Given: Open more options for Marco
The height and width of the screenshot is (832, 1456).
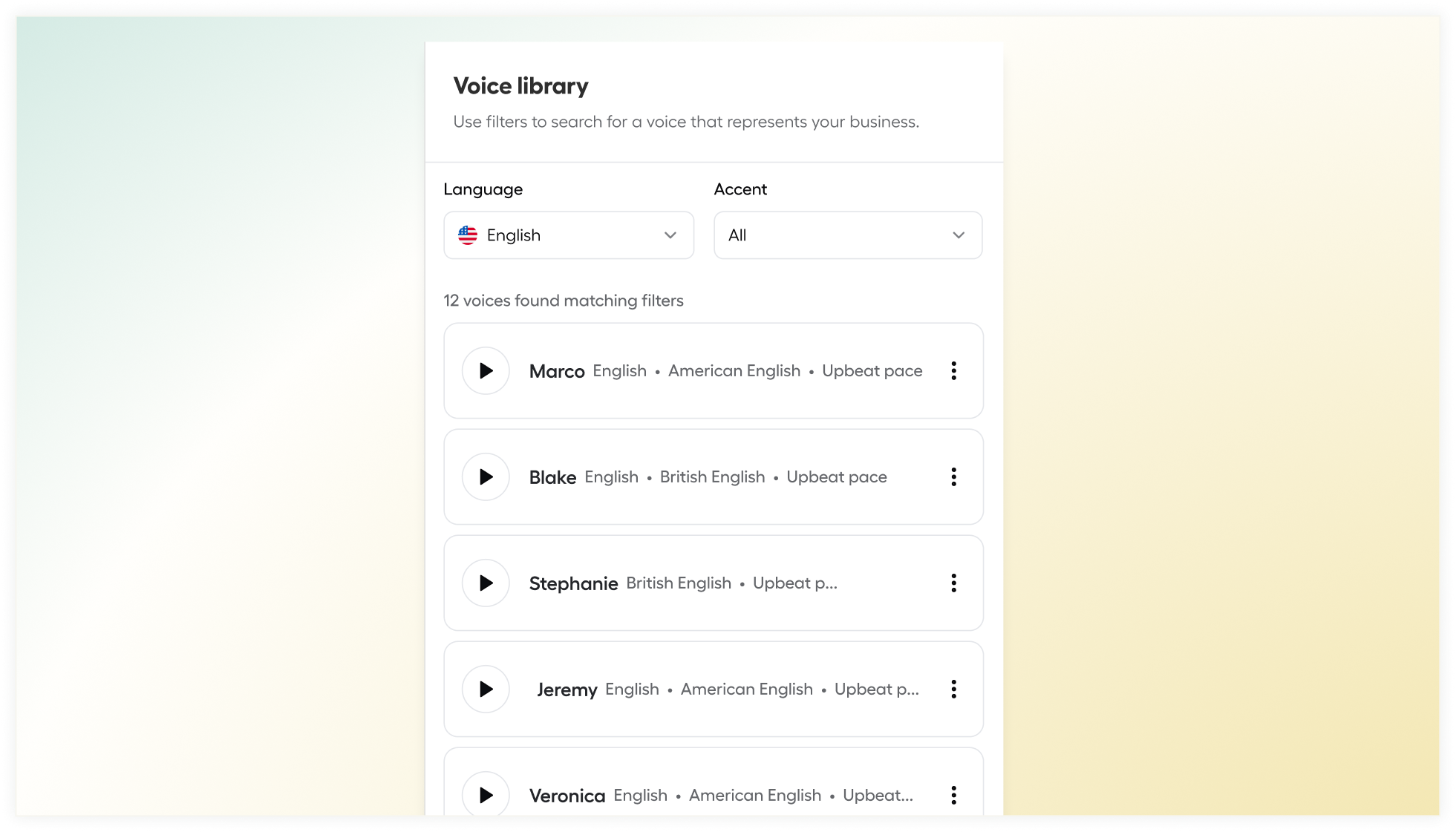Looking at the screenshot, I should coord(953,370).
